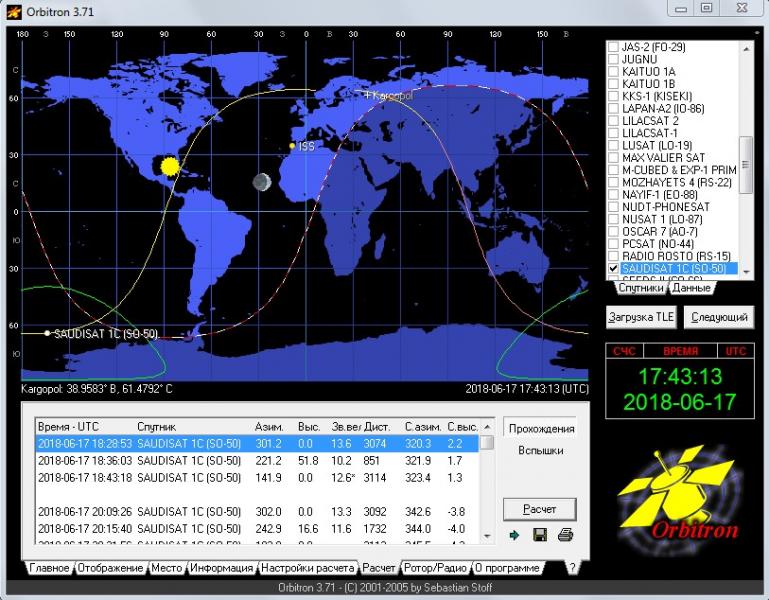Open the Ротор/Радио tab

435,568
